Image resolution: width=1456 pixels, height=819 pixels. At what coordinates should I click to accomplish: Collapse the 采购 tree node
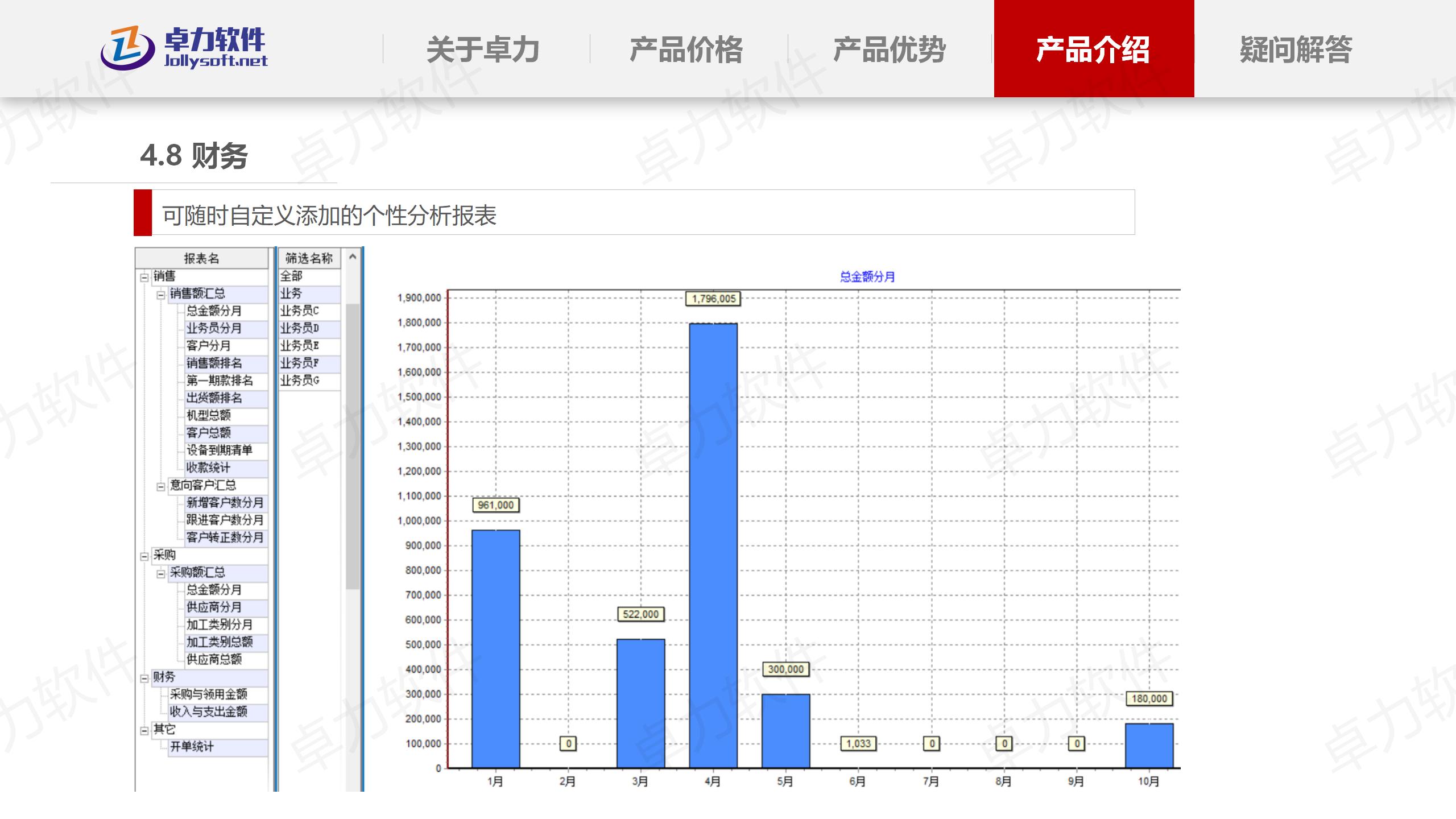tap(144, 556)
